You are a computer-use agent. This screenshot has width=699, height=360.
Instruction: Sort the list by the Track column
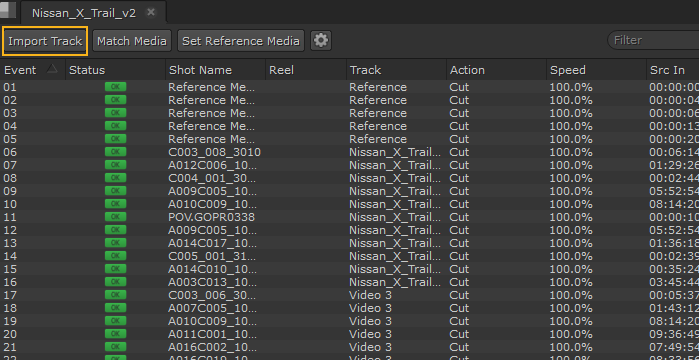[x=396, y=70]
